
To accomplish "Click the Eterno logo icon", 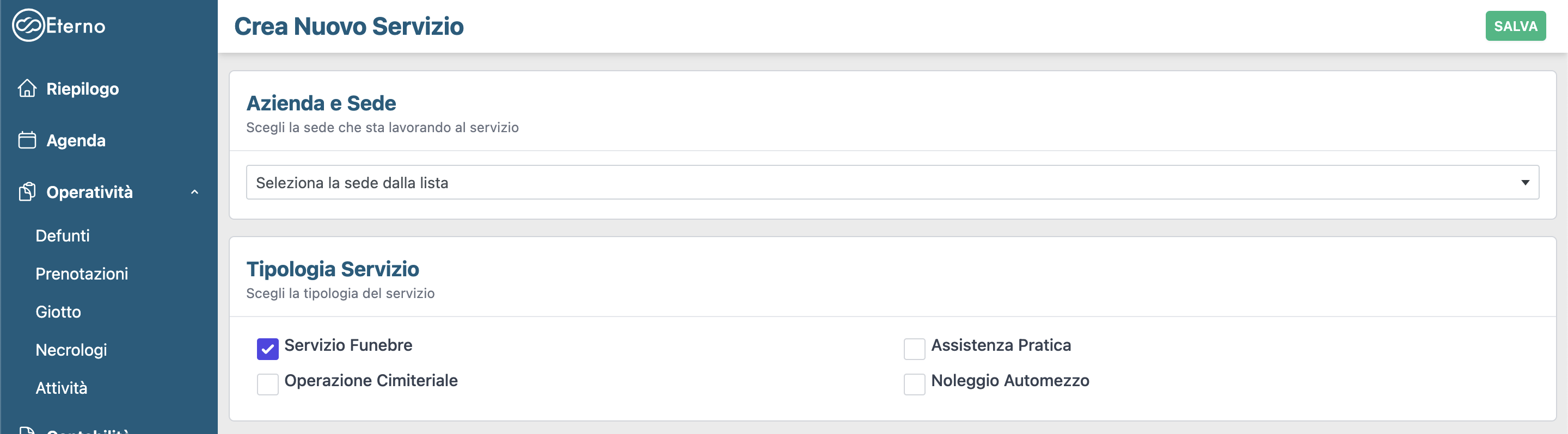I will coord(28,26).
